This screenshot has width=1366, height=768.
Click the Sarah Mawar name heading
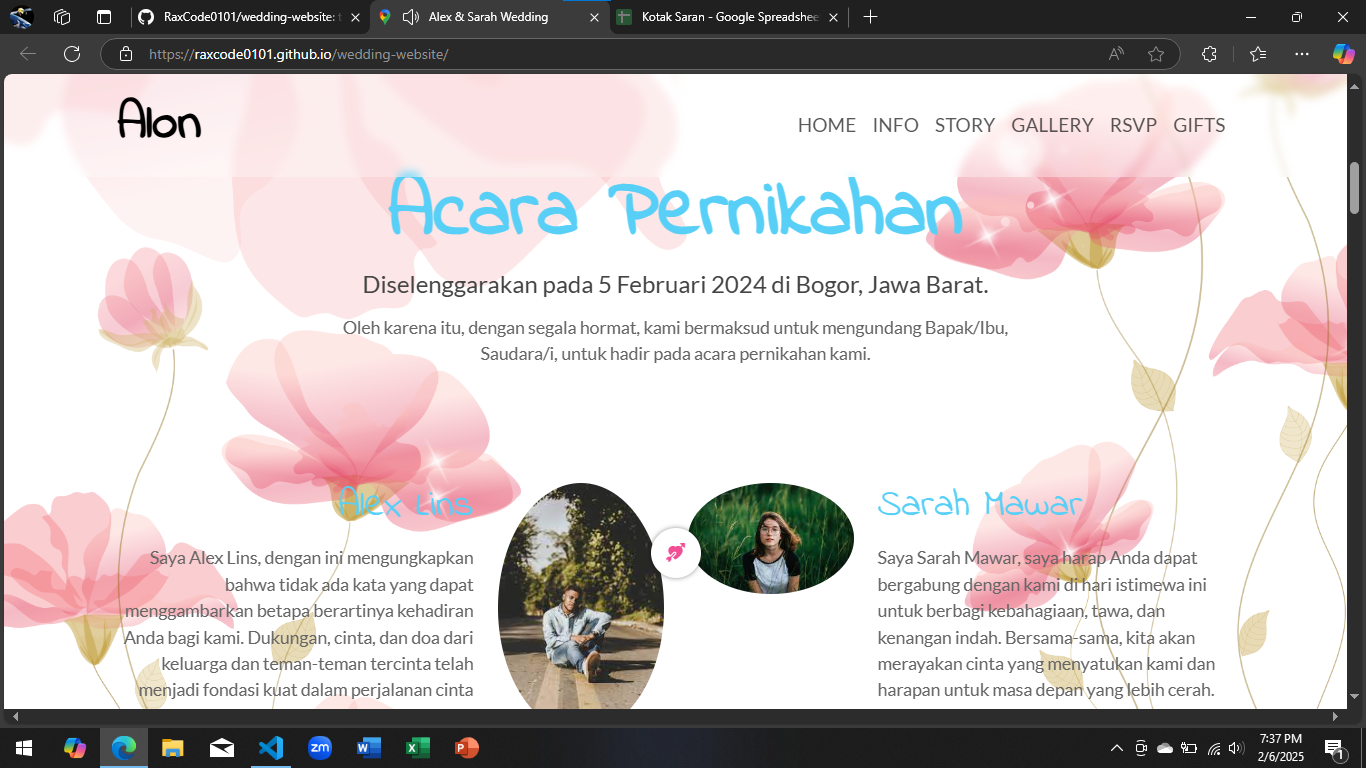980,504
